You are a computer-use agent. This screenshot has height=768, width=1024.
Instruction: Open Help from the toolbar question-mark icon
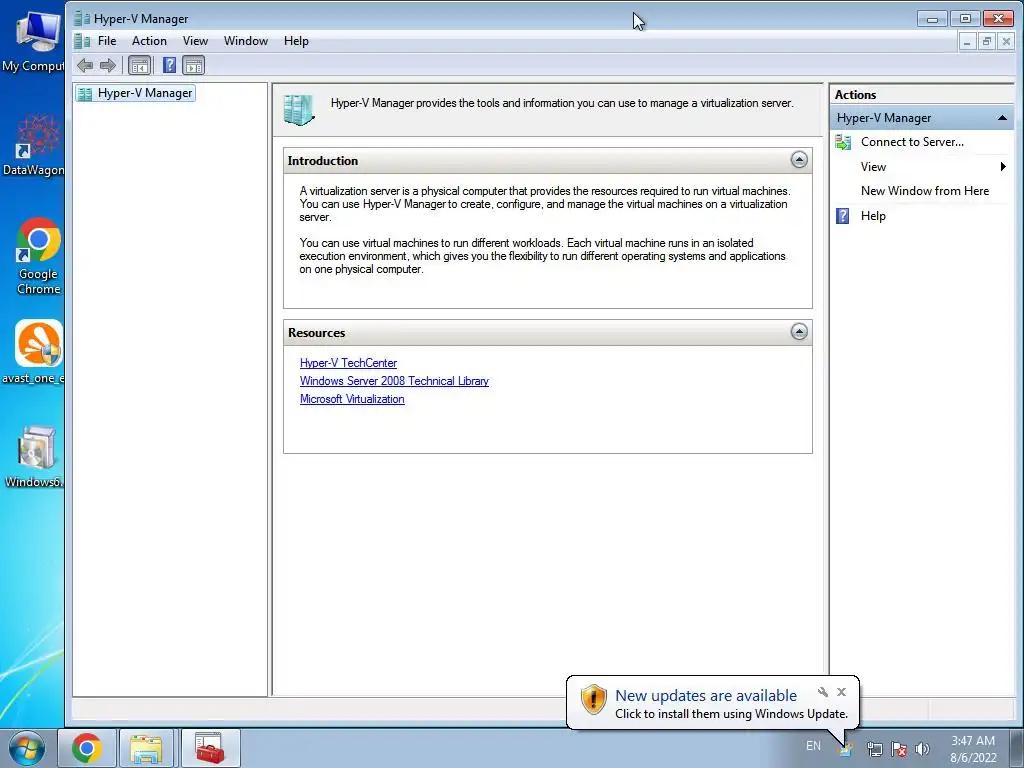(x=169, y=65)
